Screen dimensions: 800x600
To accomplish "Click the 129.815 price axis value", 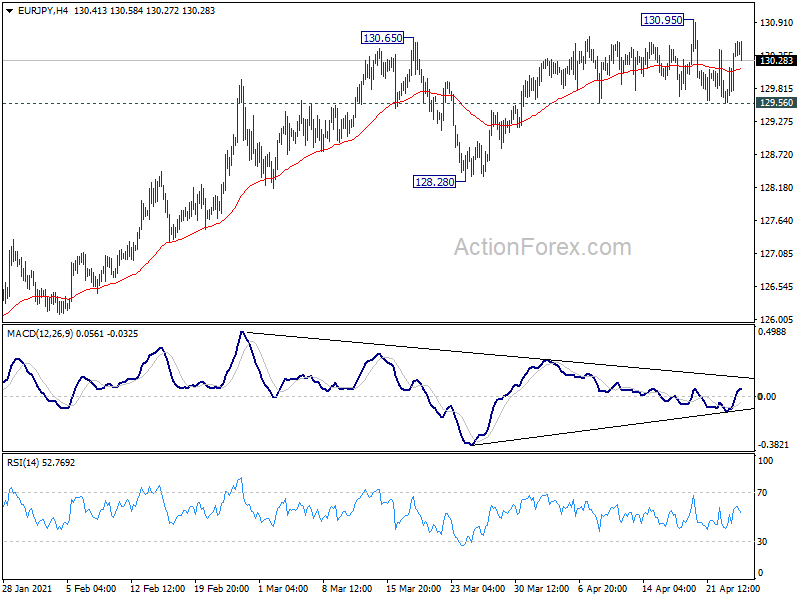I will 776,88.
